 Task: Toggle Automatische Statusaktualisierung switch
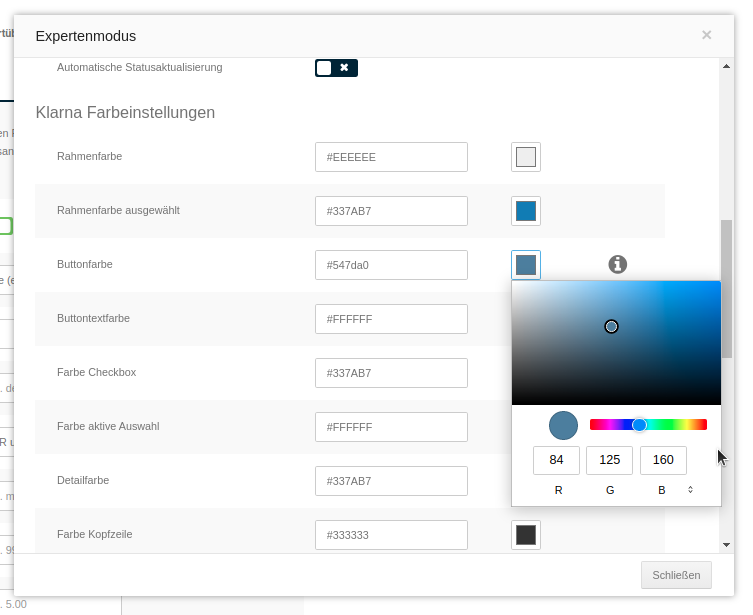coord(336,68)
